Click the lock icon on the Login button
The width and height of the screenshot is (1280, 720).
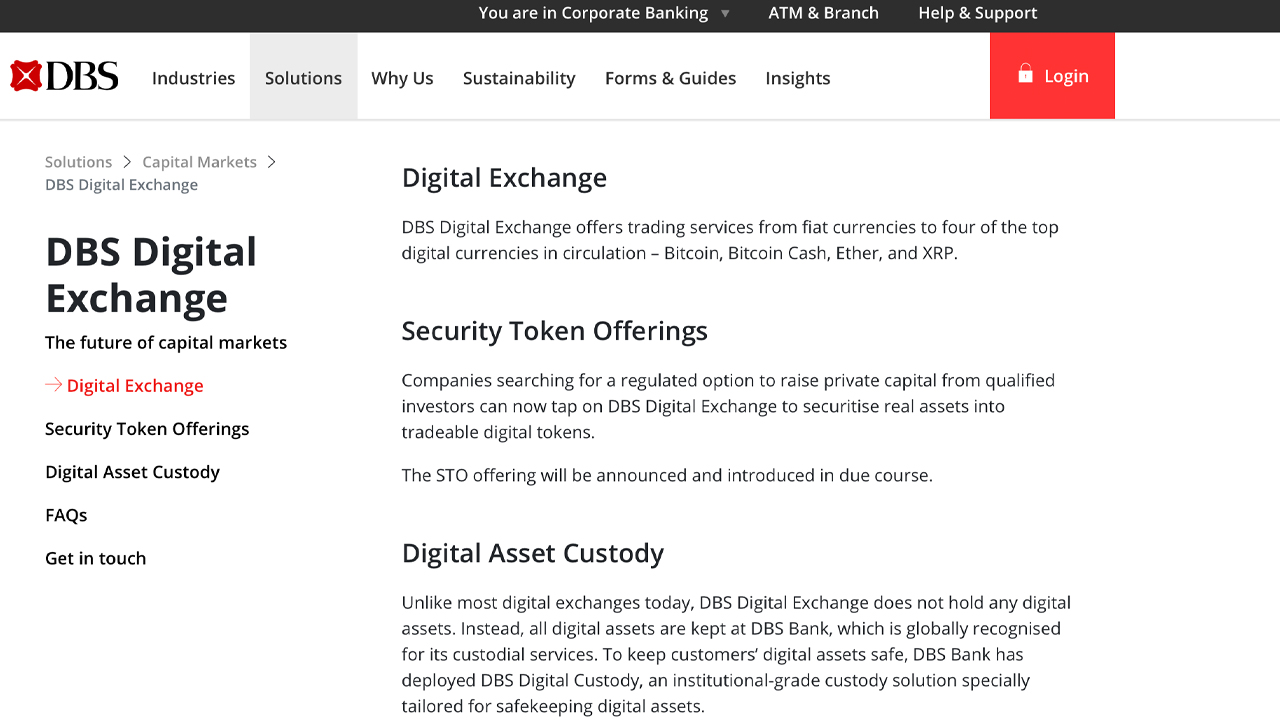[x=1025, y=74]
